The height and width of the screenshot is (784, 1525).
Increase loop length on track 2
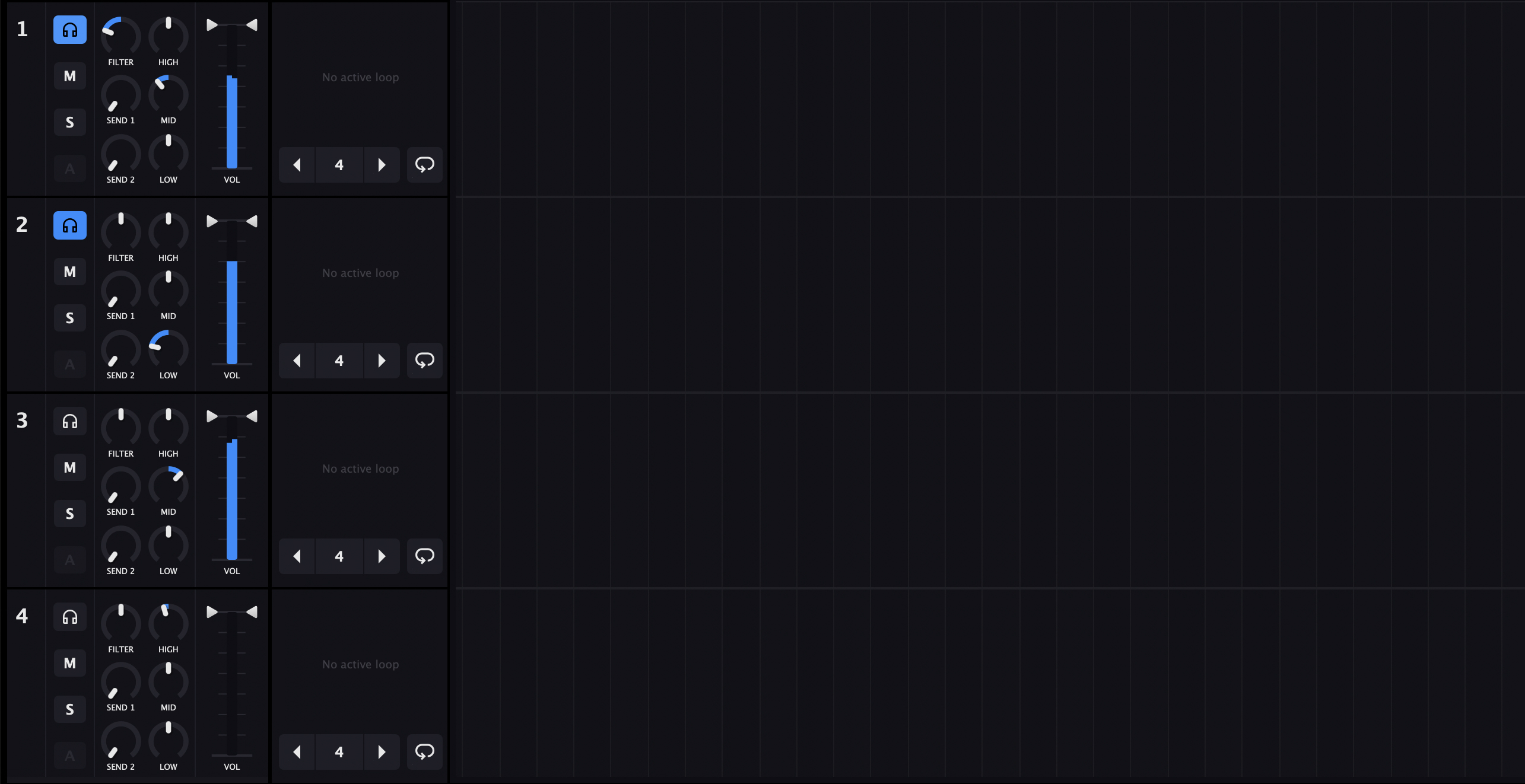click(x=382, y=361)
